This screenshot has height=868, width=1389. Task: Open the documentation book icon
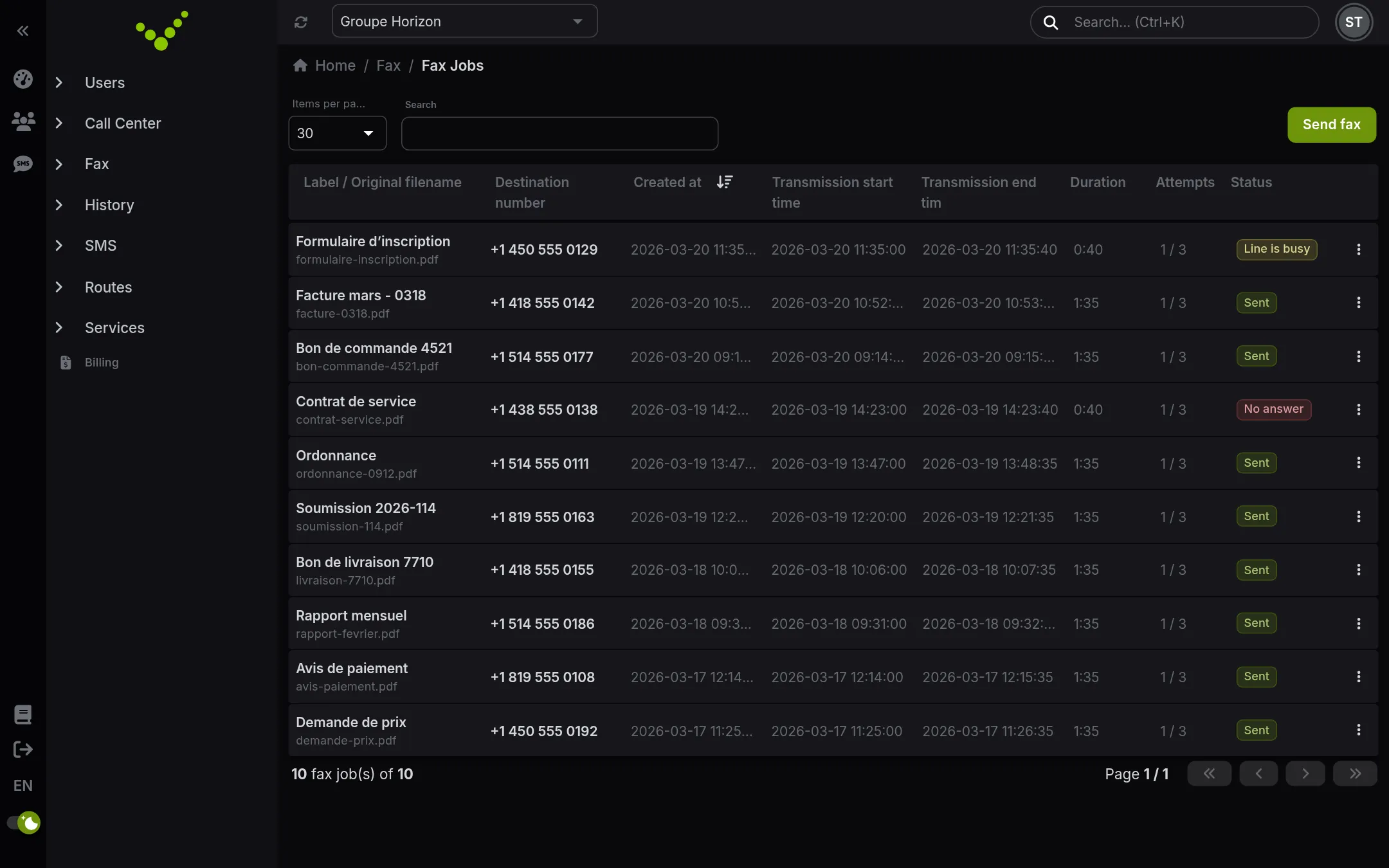23,714
